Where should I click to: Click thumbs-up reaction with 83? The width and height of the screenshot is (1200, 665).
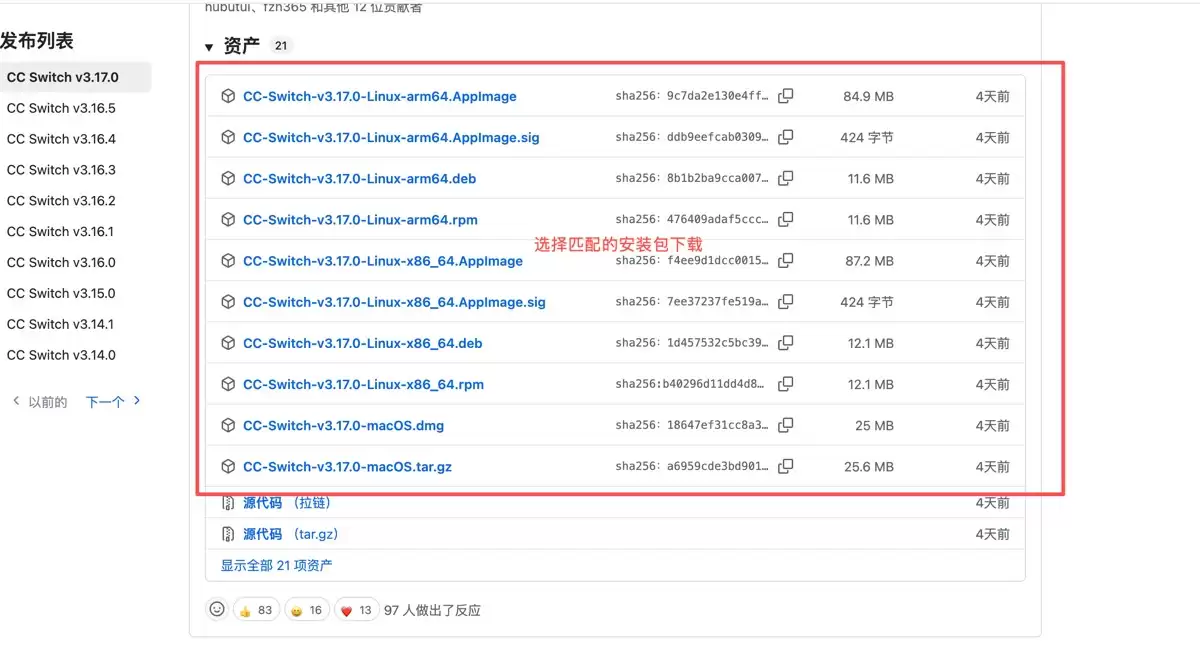pos(256,610)
